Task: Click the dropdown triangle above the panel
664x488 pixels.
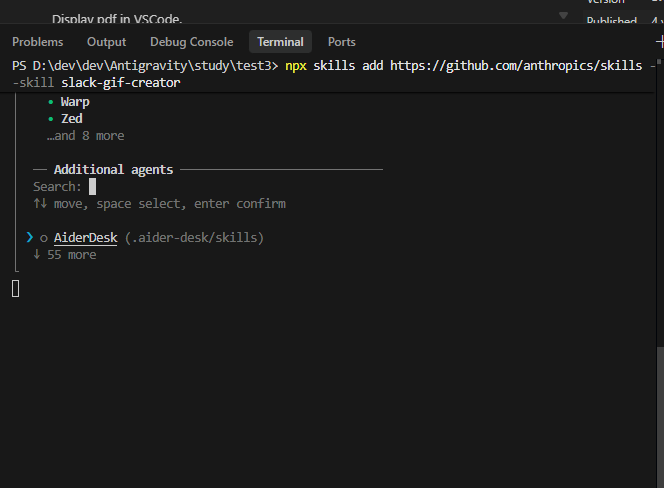Action: (x=563, y=16)
